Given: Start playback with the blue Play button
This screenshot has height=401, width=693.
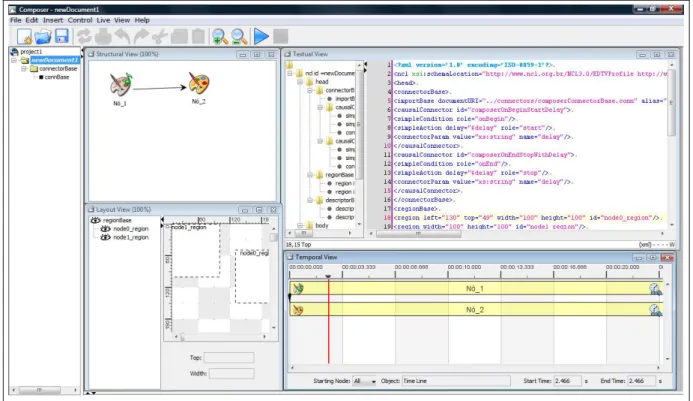Looking at the screenshot, I should coord(261,36).
